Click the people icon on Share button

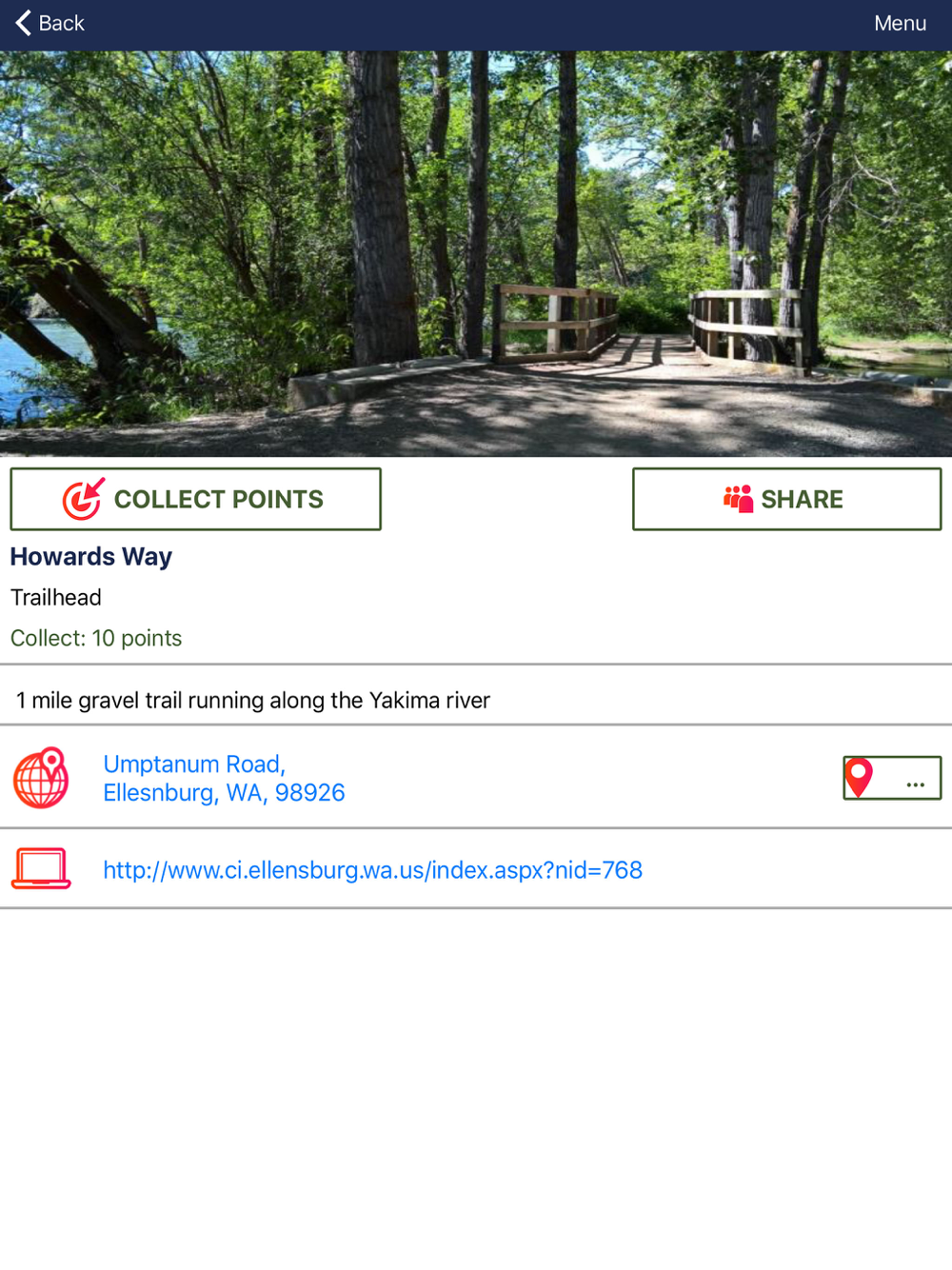coord(738,499)
